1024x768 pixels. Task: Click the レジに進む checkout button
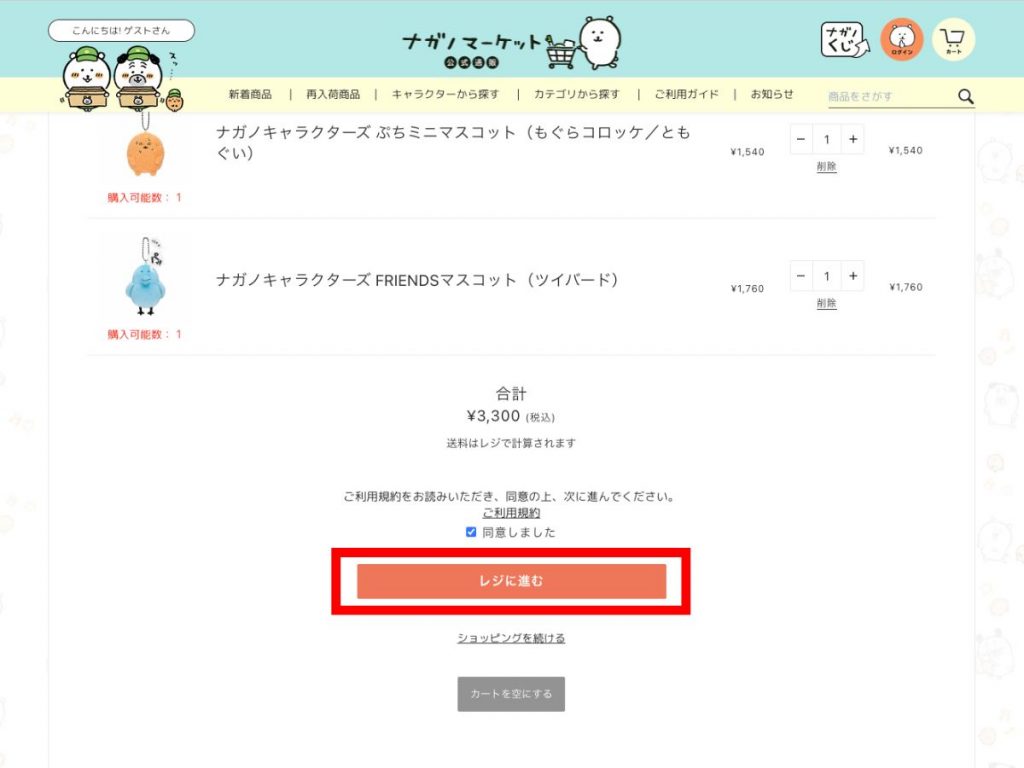click(x=511, y=581)
